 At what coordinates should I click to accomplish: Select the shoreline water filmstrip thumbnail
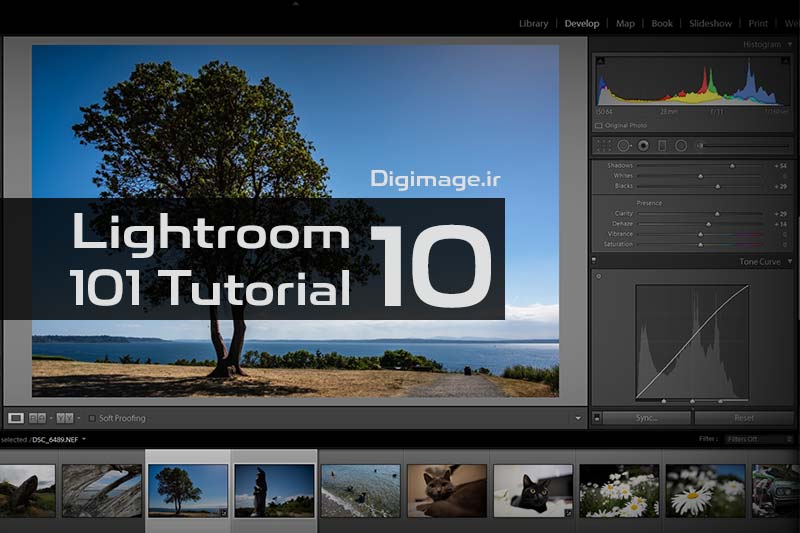coord(360,491)
